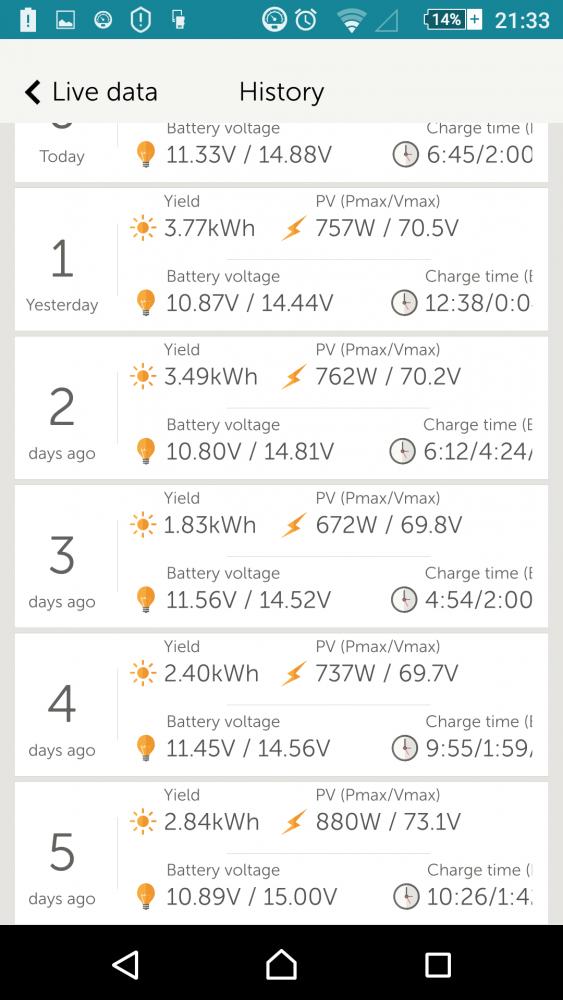Tap the lightning bolt icon next to 762W
The height and width of the screenshot is (1000, 563).
(294, 377)
